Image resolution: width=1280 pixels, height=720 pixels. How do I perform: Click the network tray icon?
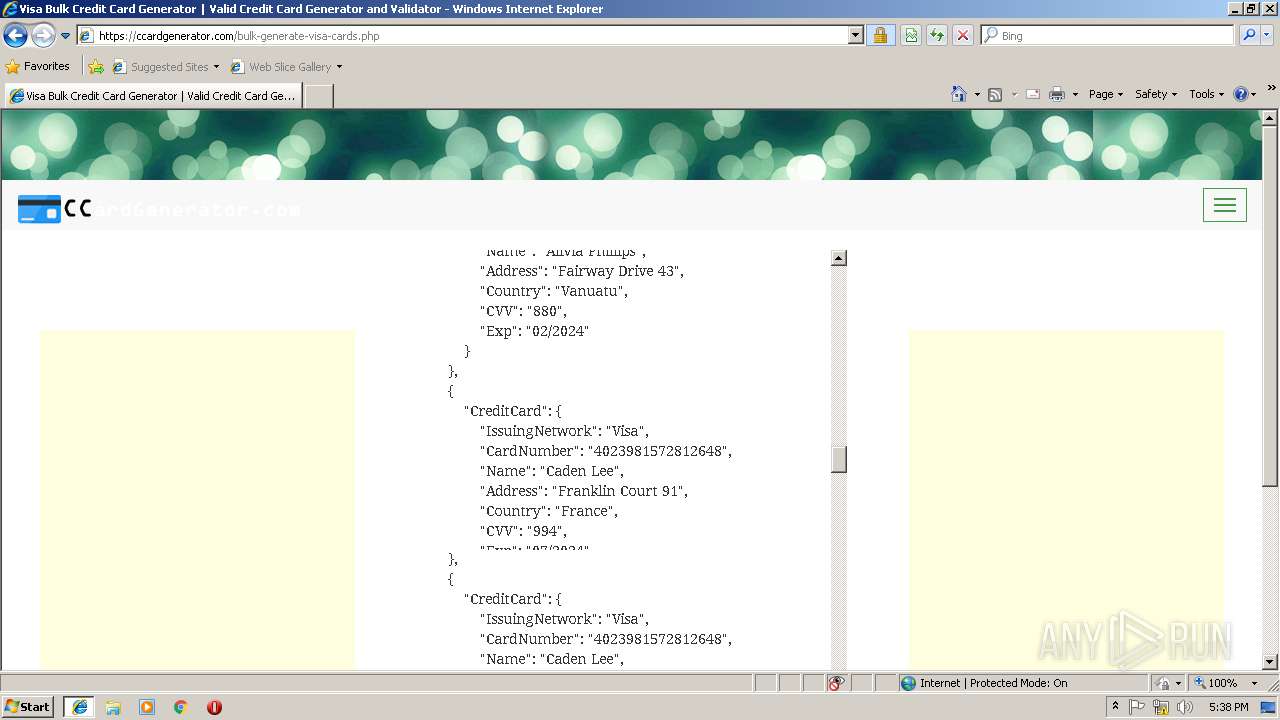coord(1161,707)
